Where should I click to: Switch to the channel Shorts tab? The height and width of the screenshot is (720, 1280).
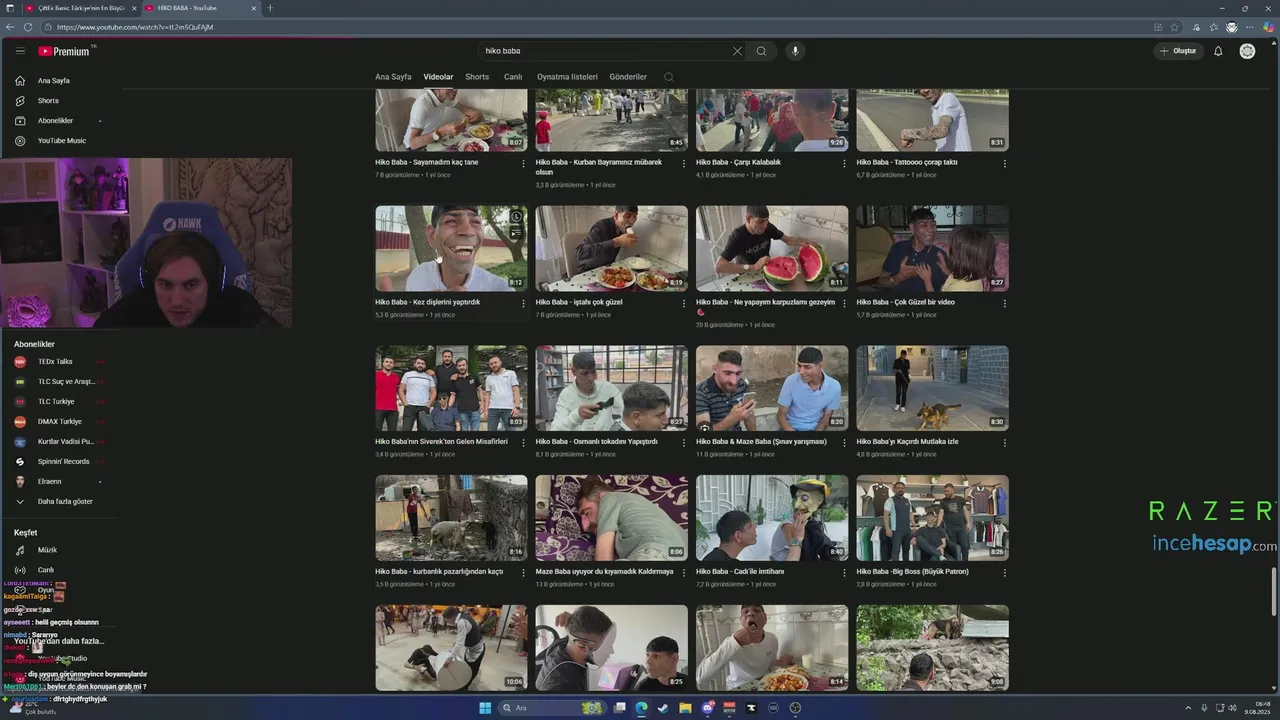click(477, 77)
